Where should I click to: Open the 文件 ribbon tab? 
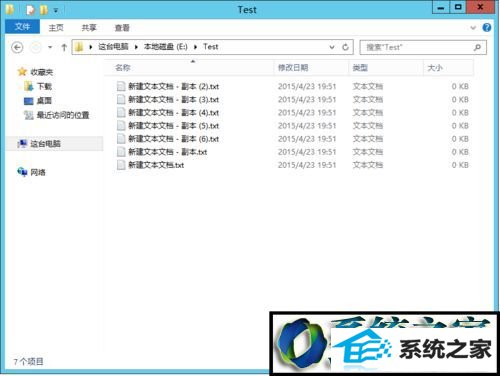pos(22,27)
